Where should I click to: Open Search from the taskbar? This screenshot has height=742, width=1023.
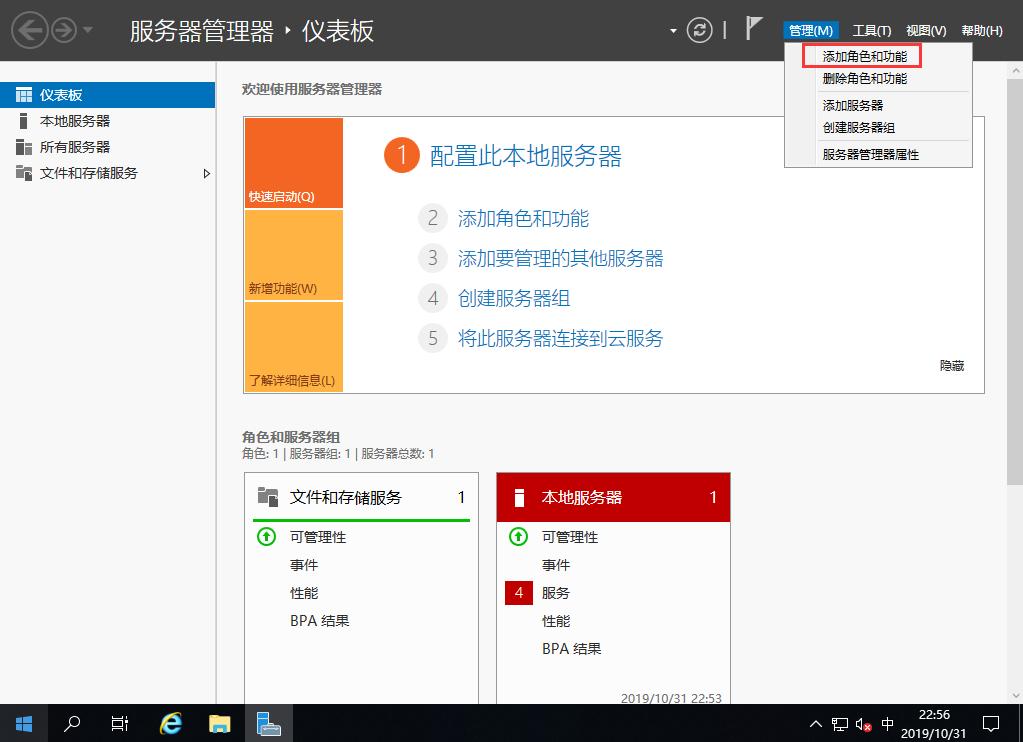pyautogui.click(x=70, y=723)
